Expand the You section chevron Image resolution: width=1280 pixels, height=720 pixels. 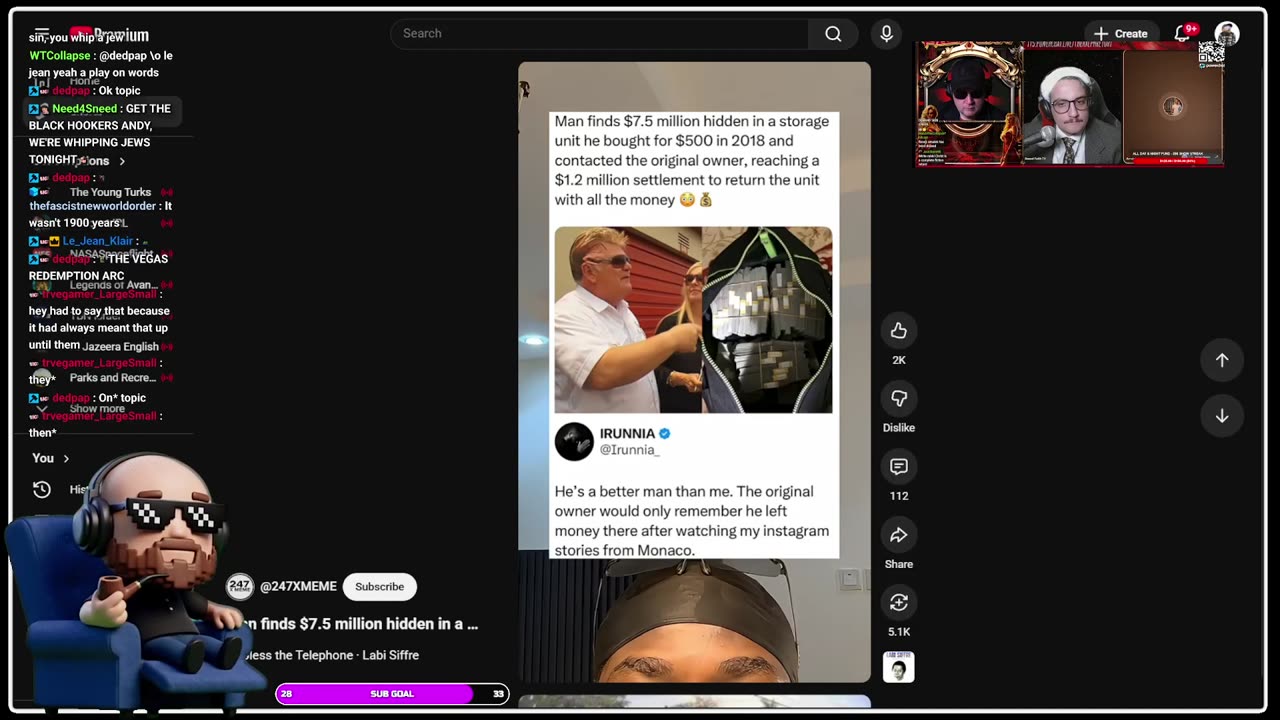[66, 458]
